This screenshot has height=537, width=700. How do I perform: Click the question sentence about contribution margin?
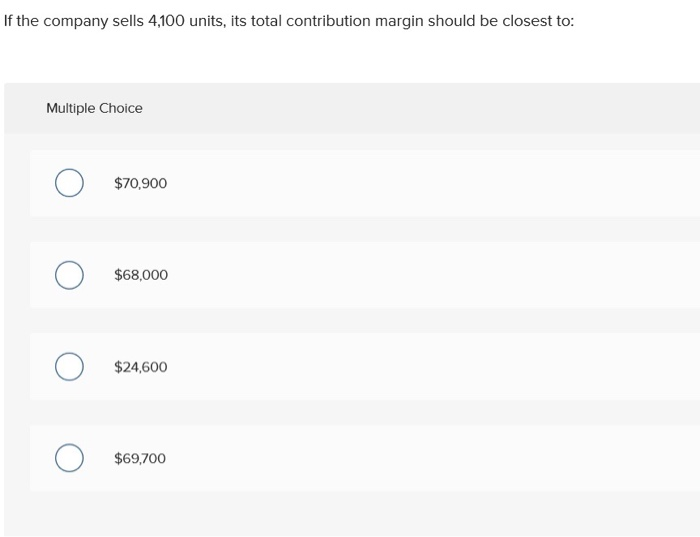pos(289,21)
